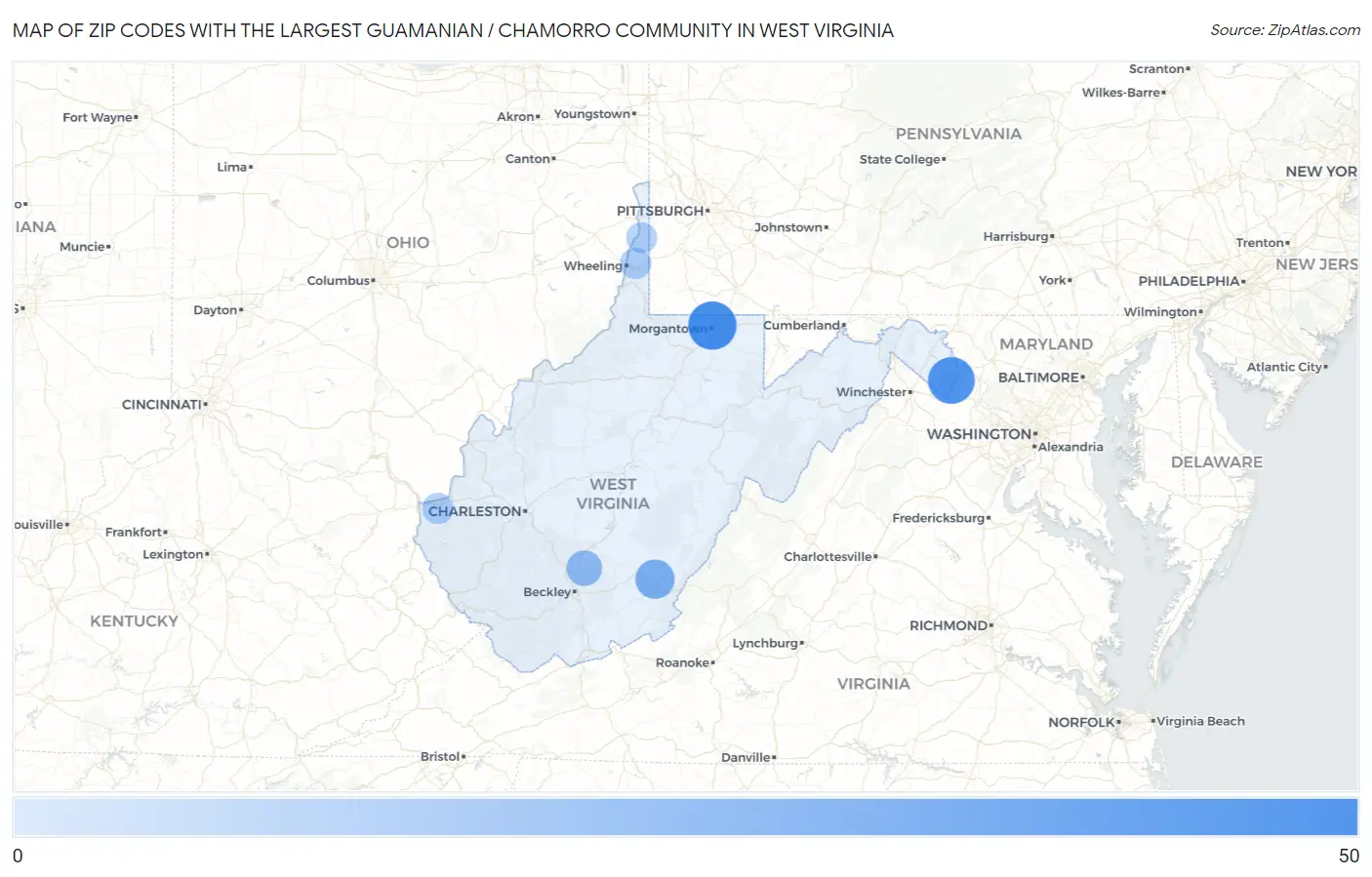Click the Fredericksburg city label
This screenshot has height=877, width=1372.
pos(939,518)
